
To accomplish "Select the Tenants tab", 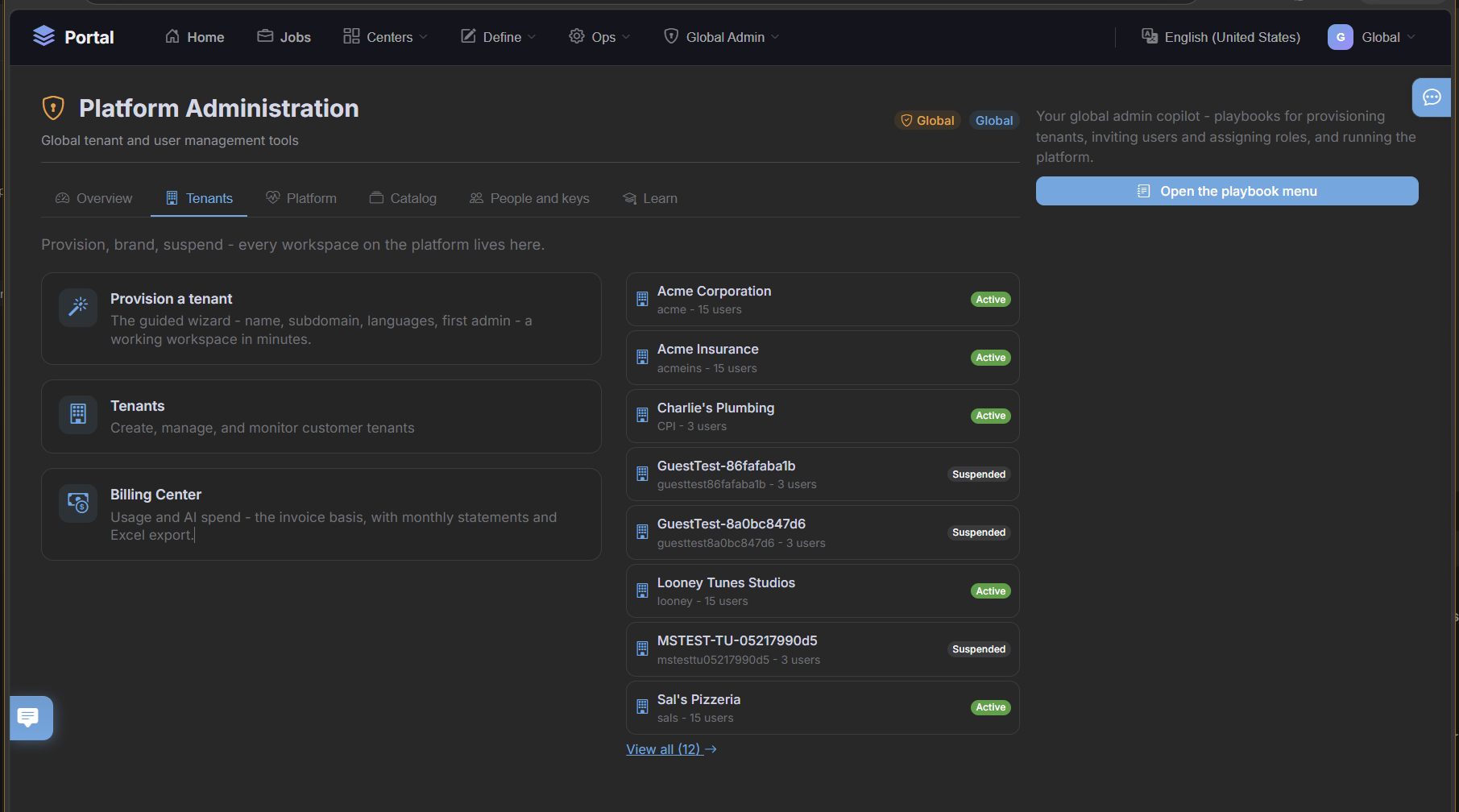I will pos(199,198).
